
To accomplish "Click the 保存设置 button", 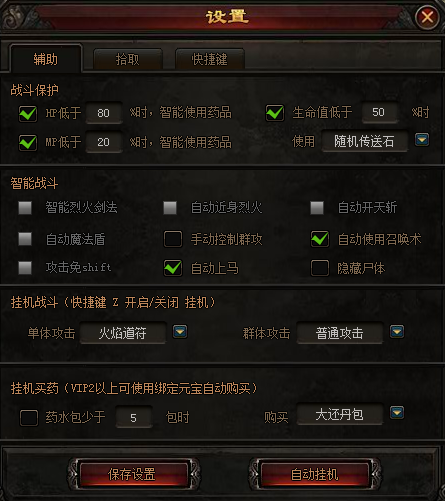I will click(132, 474).
